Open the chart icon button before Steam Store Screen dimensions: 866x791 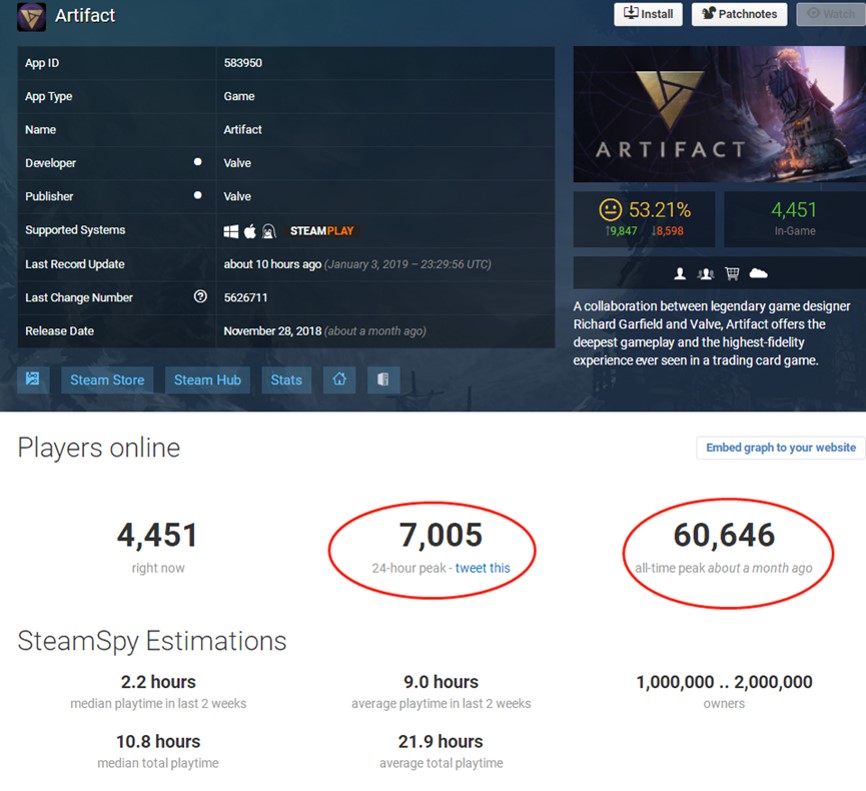click(33, 379)
